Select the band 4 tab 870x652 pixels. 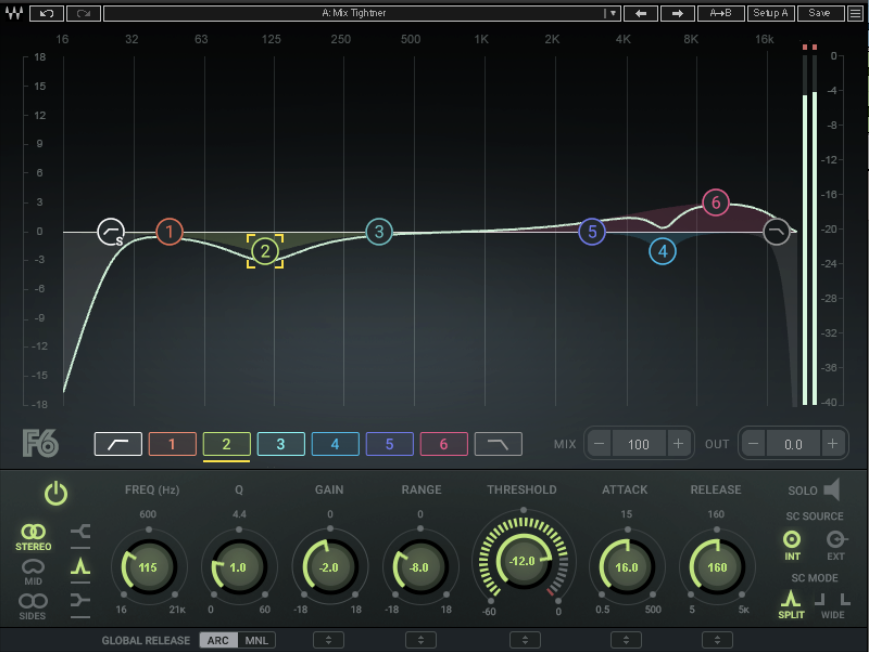tap(335, 444)
